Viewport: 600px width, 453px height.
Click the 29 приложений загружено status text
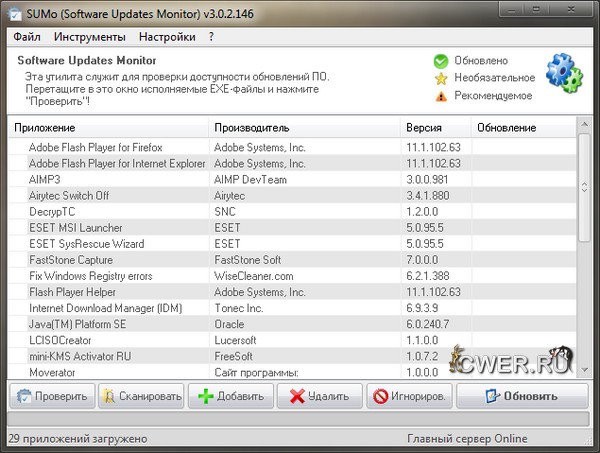click(x=78, y=439)
